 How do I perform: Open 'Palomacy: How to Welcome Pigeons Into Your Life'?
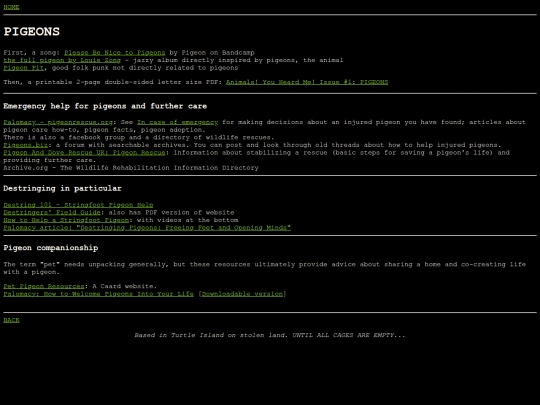[x=98, y=294]
